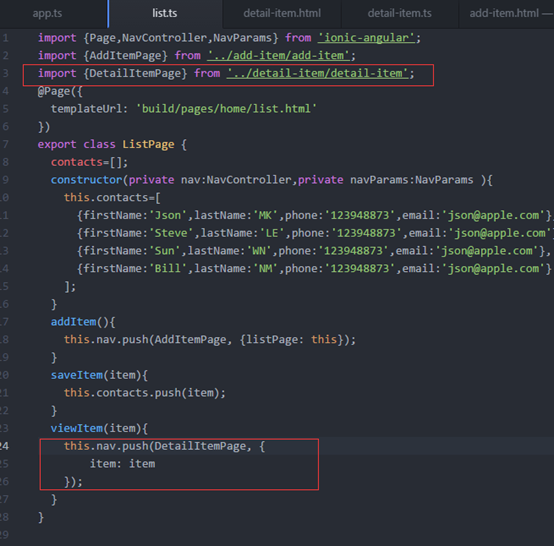Switch to the add-item.html tab
The image size is (554, 546).
(504, 13)
